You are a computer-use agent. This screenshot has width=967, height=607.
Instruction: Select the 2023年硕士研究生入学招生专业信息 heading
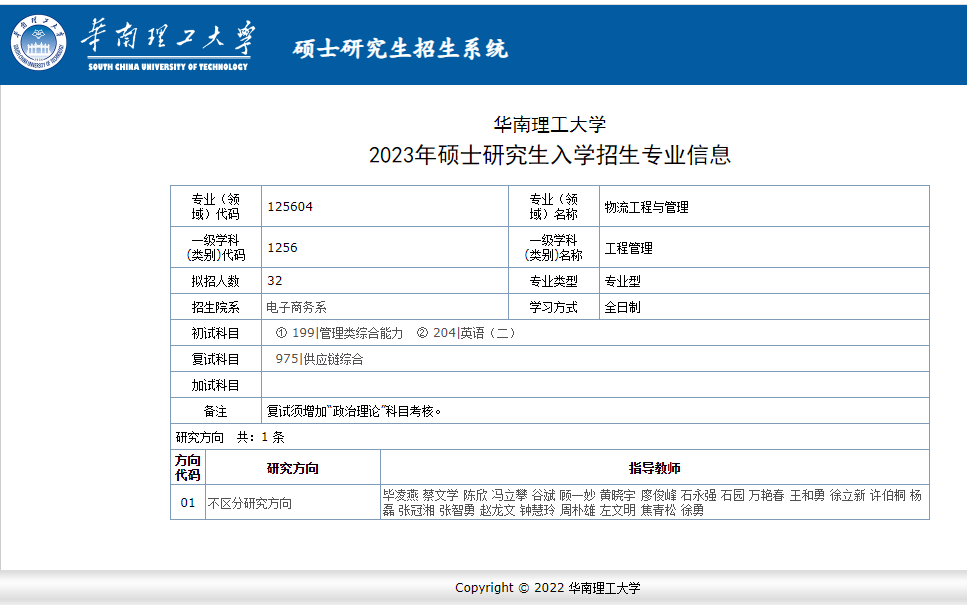[549, 155]
